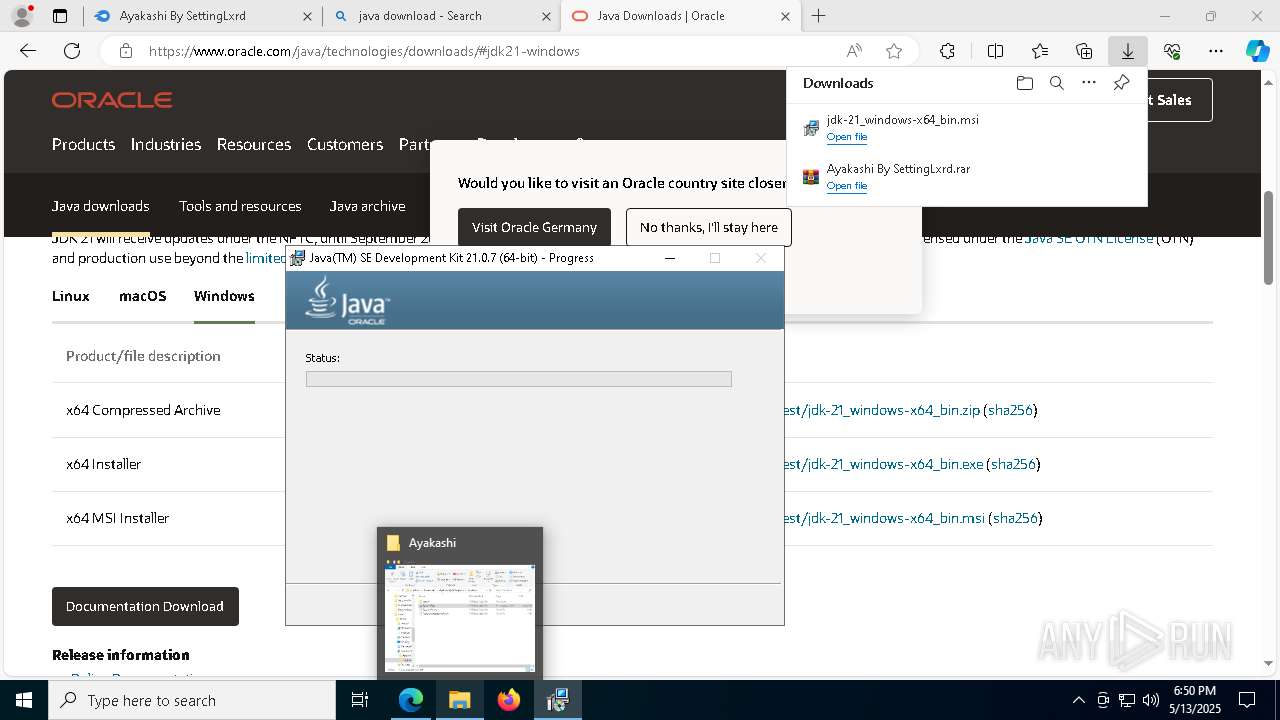Switch to macOS downloads tab
Screen dimensions: 1280x720
[x=143, y=296]
